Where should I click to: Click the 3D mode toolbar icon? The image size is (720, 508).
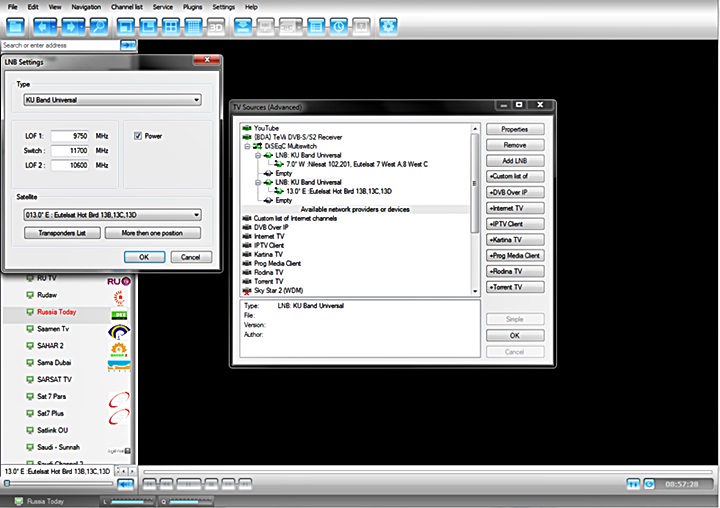click(x=216, y=26)
